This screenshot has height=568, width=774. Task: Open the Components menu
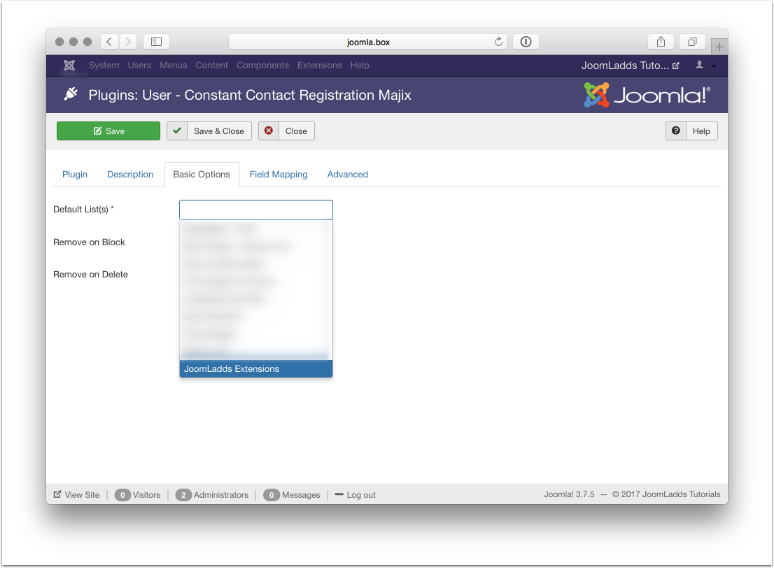point(263,65)
